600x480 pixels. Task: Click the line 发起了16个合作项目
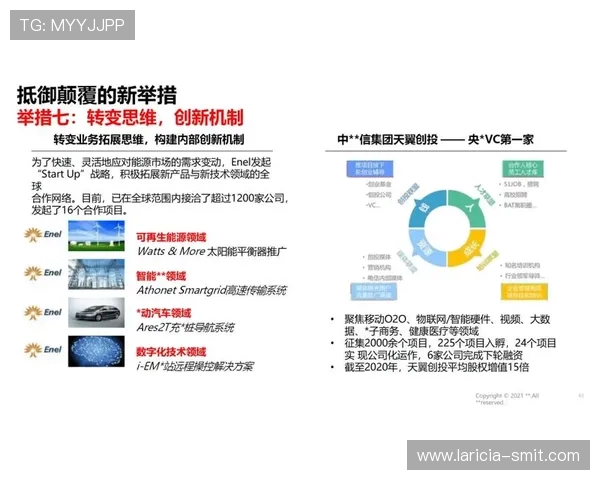(x=80, y=210)
